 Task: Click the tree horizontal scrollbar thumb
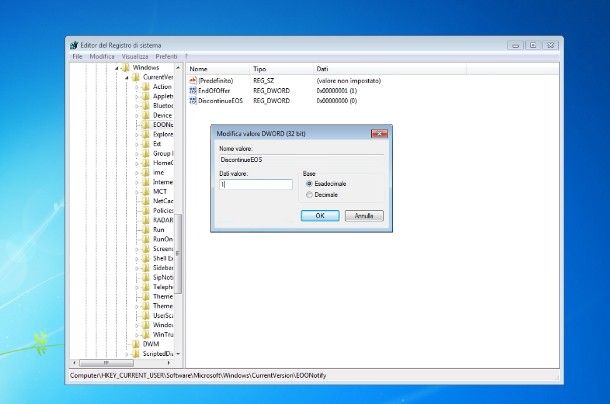[107, 363]
